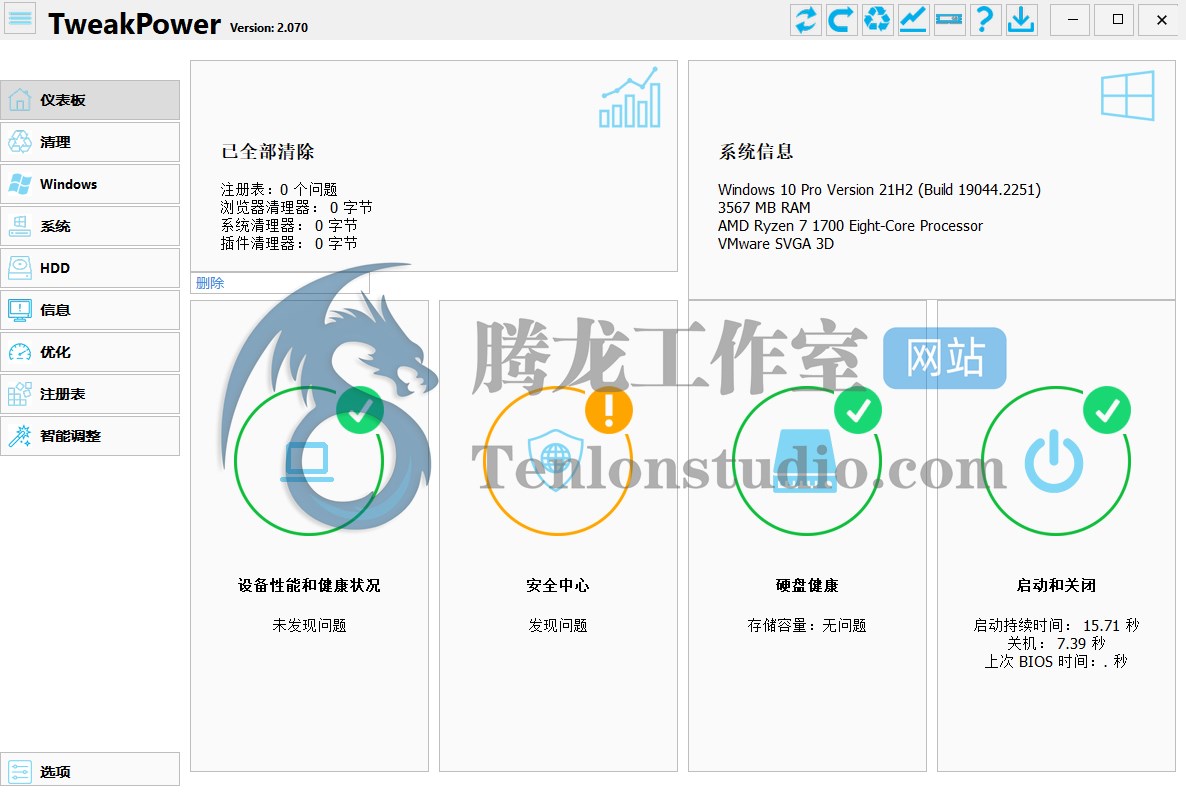
Task: Click the refresh arrows toolbar icon
Action: [x=805, y=20]
